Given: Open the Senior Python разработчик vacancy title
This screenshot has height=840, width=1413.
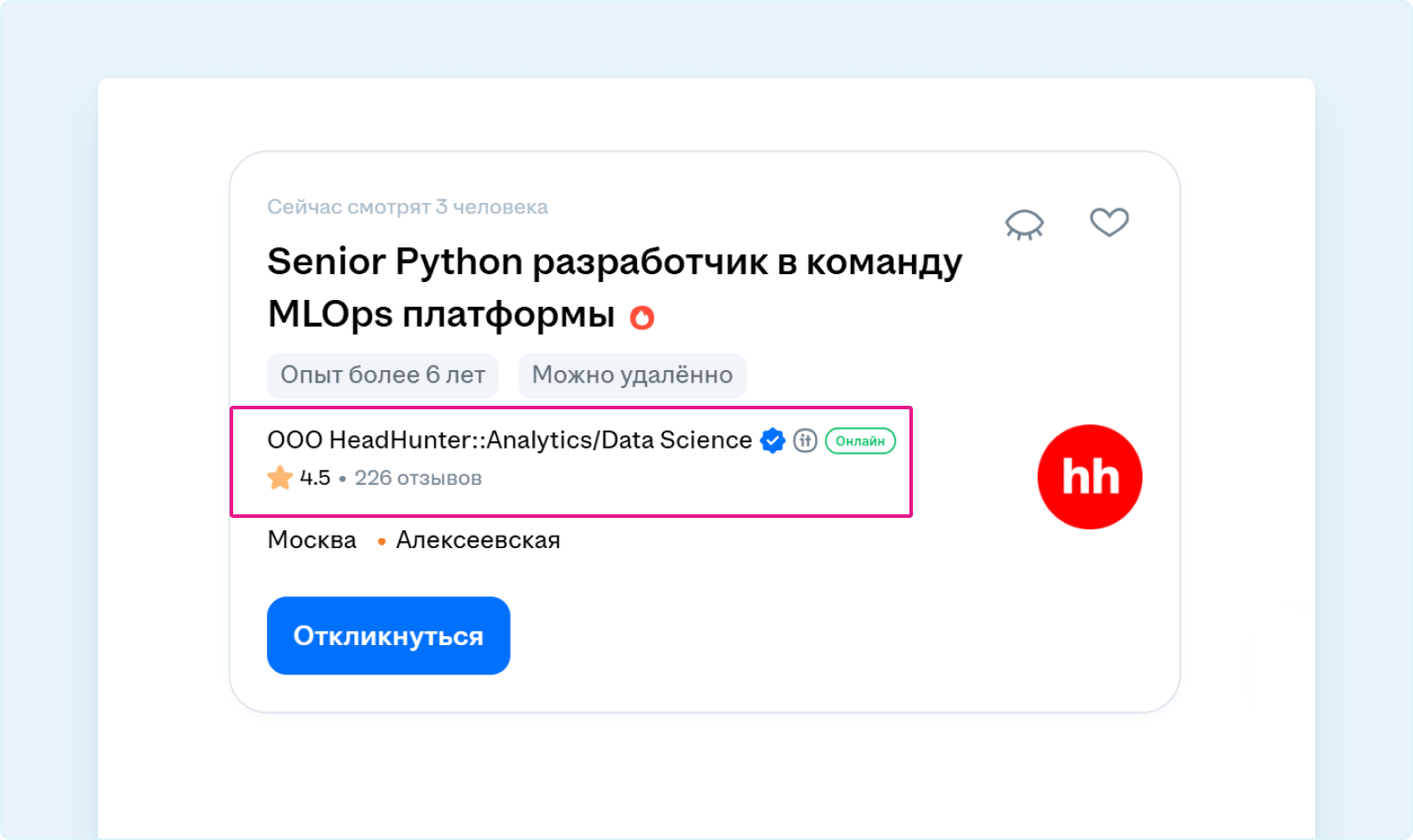Looking at the screenshot, I should tap(615, 287).
